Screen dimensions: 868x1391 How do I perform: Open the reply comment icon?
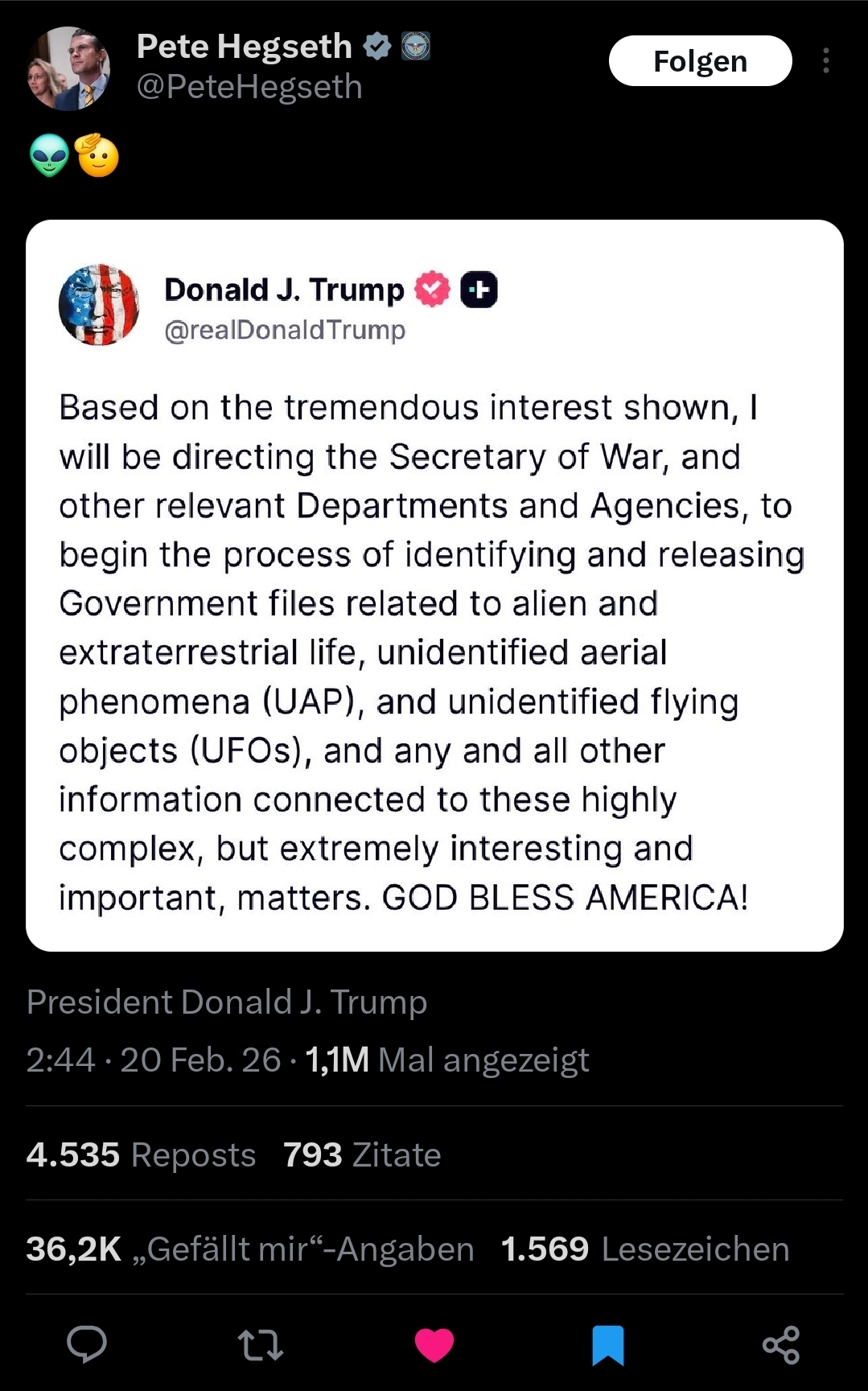(86, 1344)
